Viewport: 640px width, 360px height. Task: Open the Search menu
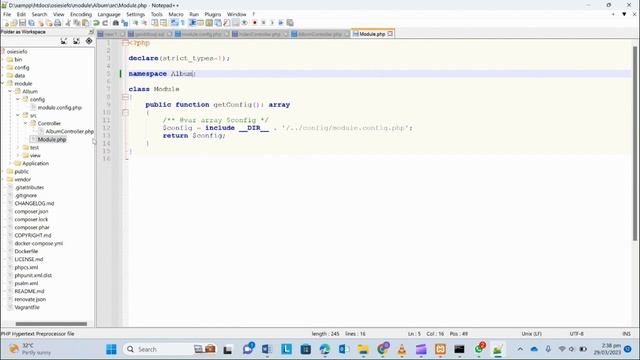tap(39, 14)
